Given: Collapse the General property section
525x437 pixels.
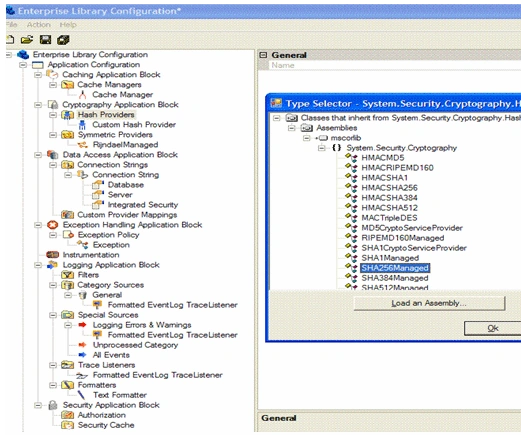Looking at the screenshot, I should (x=264, y=55).
